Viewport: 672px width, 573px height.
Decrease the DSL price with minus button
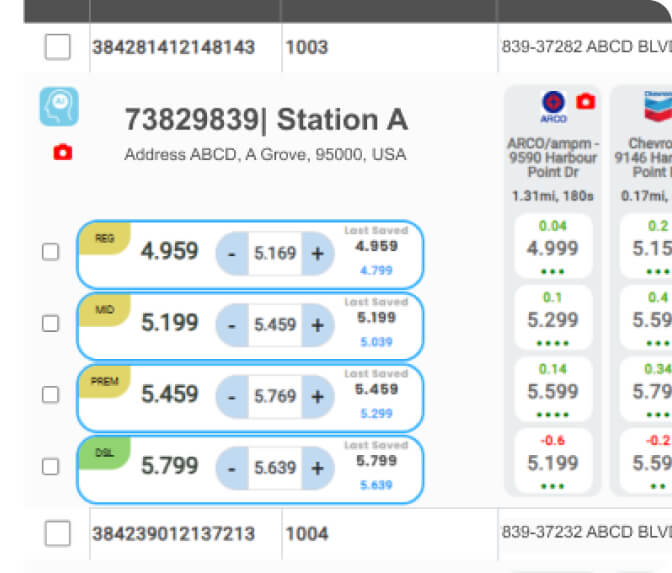pyautogui.click(x=232, y=468)
